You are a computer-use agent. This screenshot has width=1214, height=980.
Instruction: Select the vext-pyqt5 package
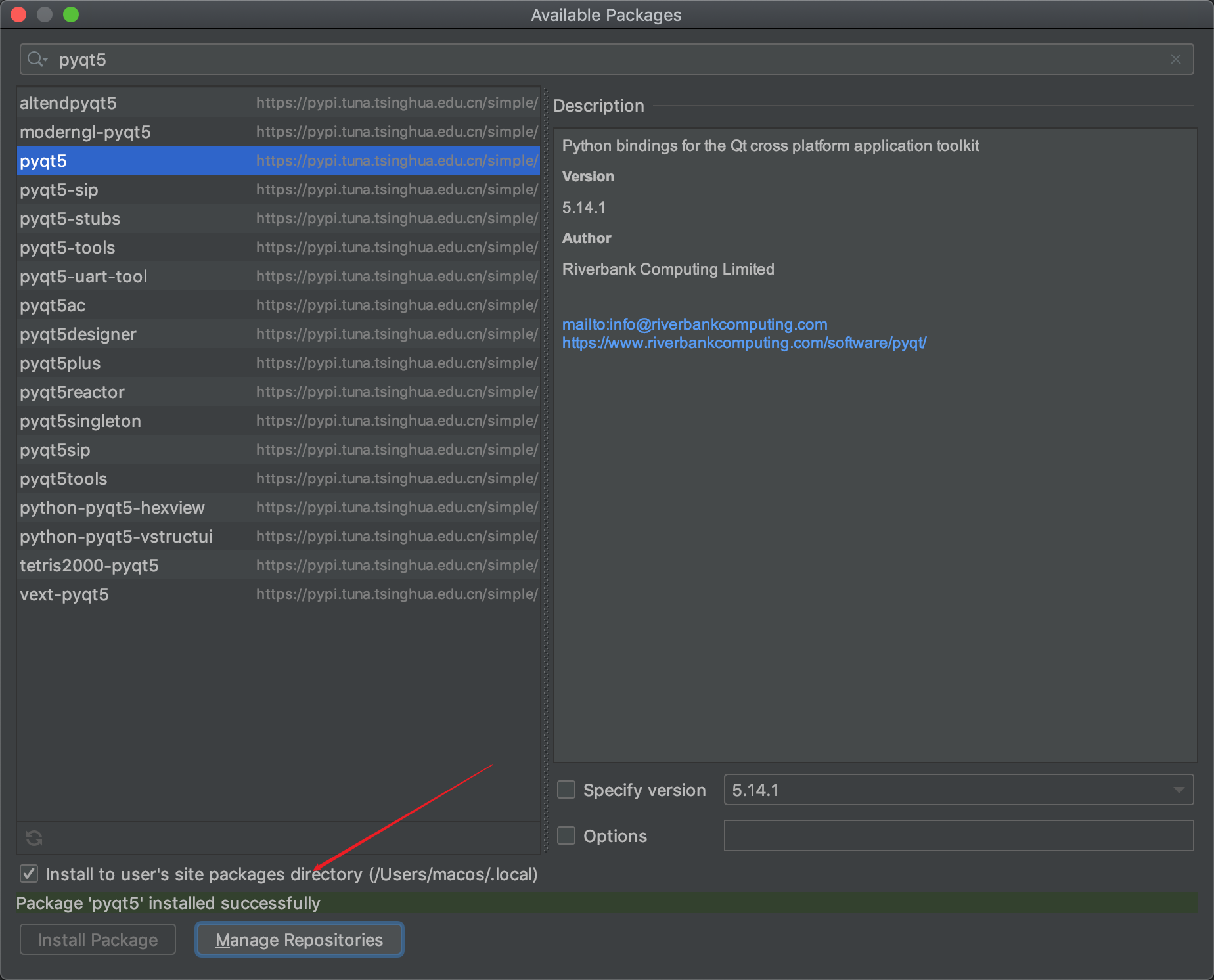tap(131, 594)
